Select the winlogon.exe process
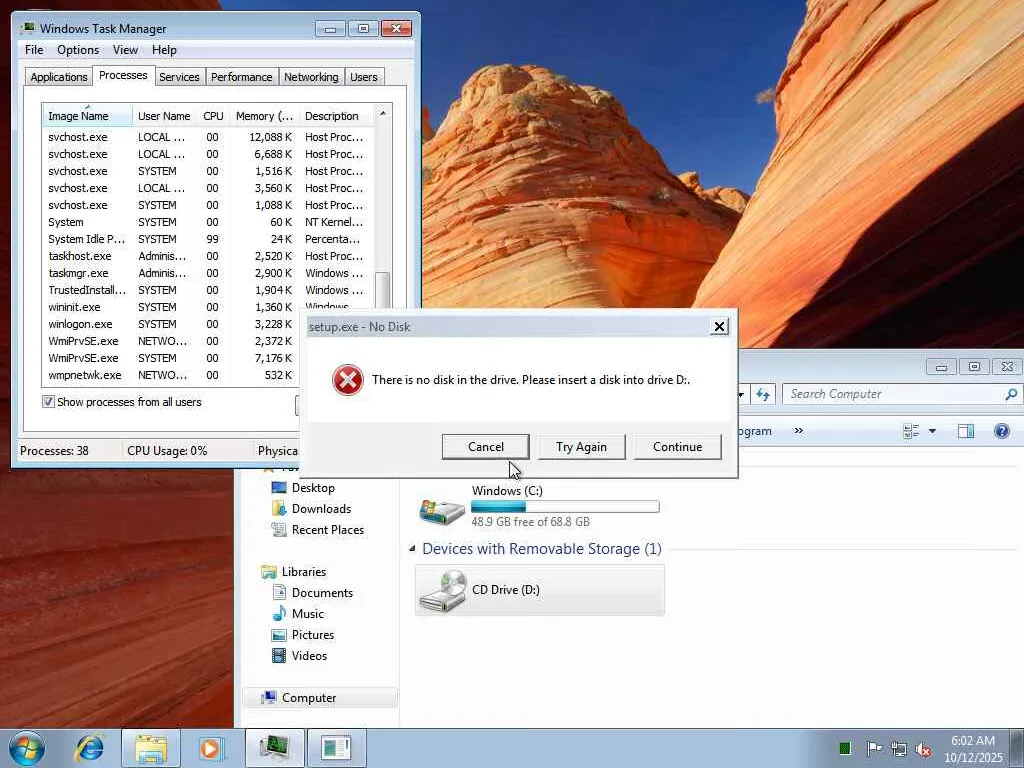 tap(171, 324)
